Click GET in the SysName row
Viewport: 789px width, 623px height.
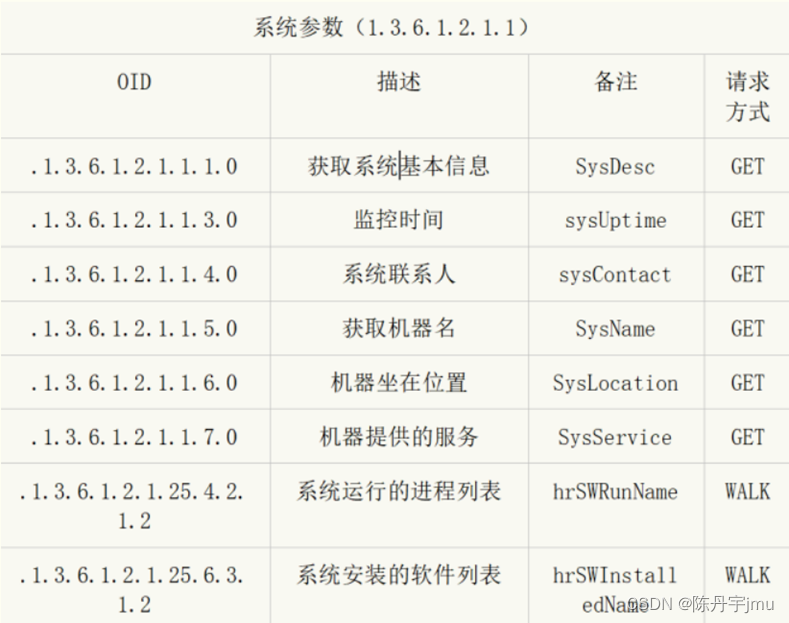click(x=747, y=329)
